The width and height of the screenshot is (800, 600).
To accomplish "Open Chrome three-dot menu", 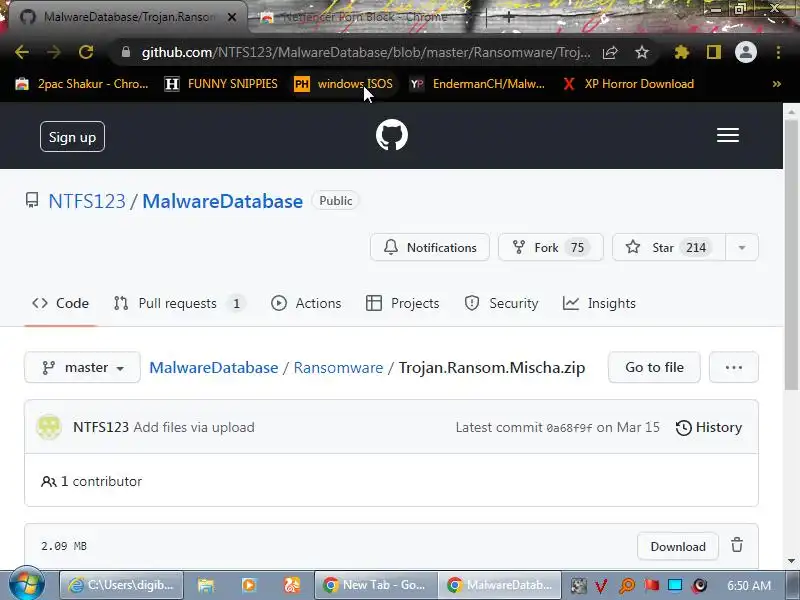I will pos(778,52).
